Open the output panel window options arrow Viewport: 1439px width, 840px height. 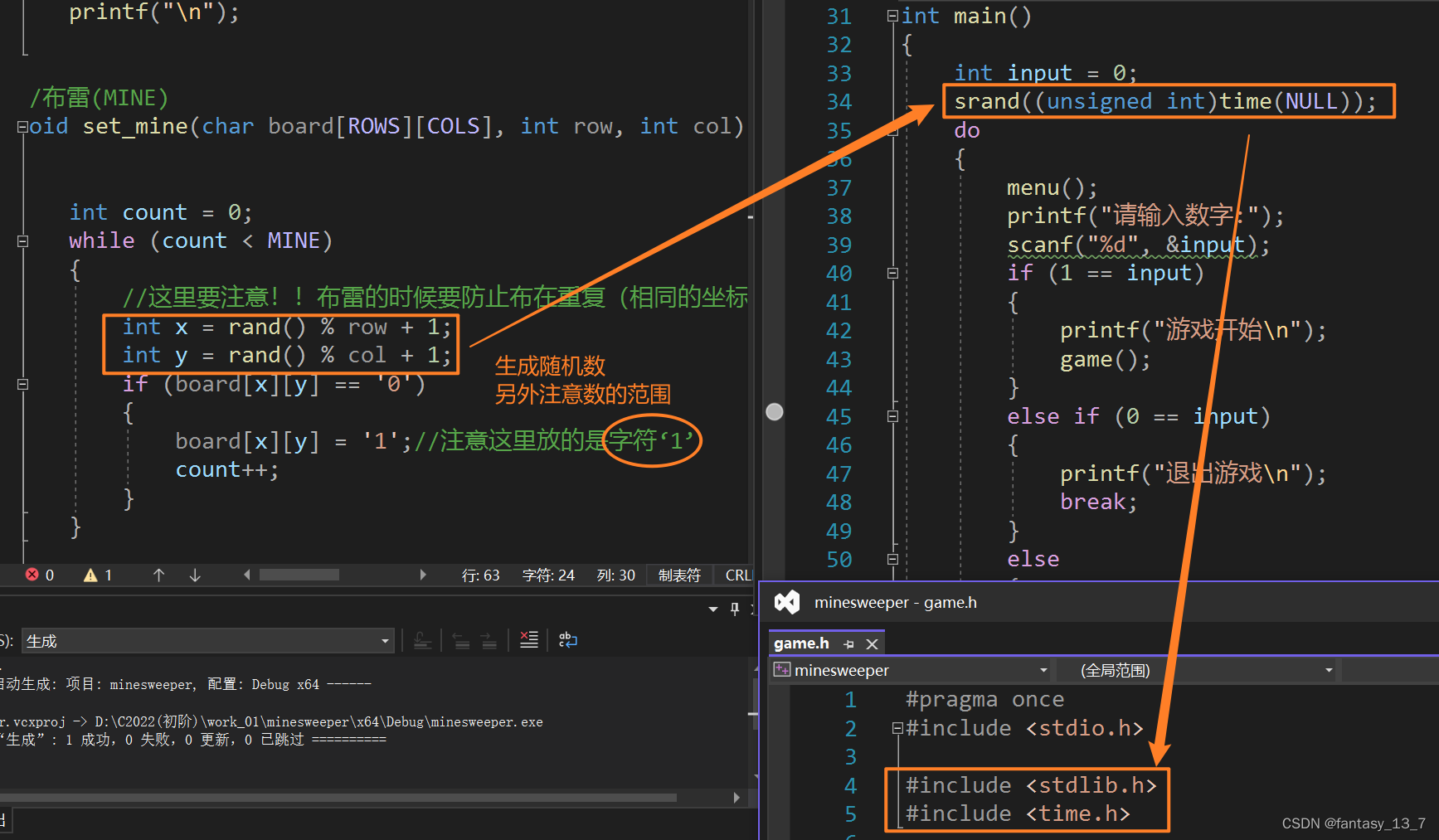pos(713,609)
